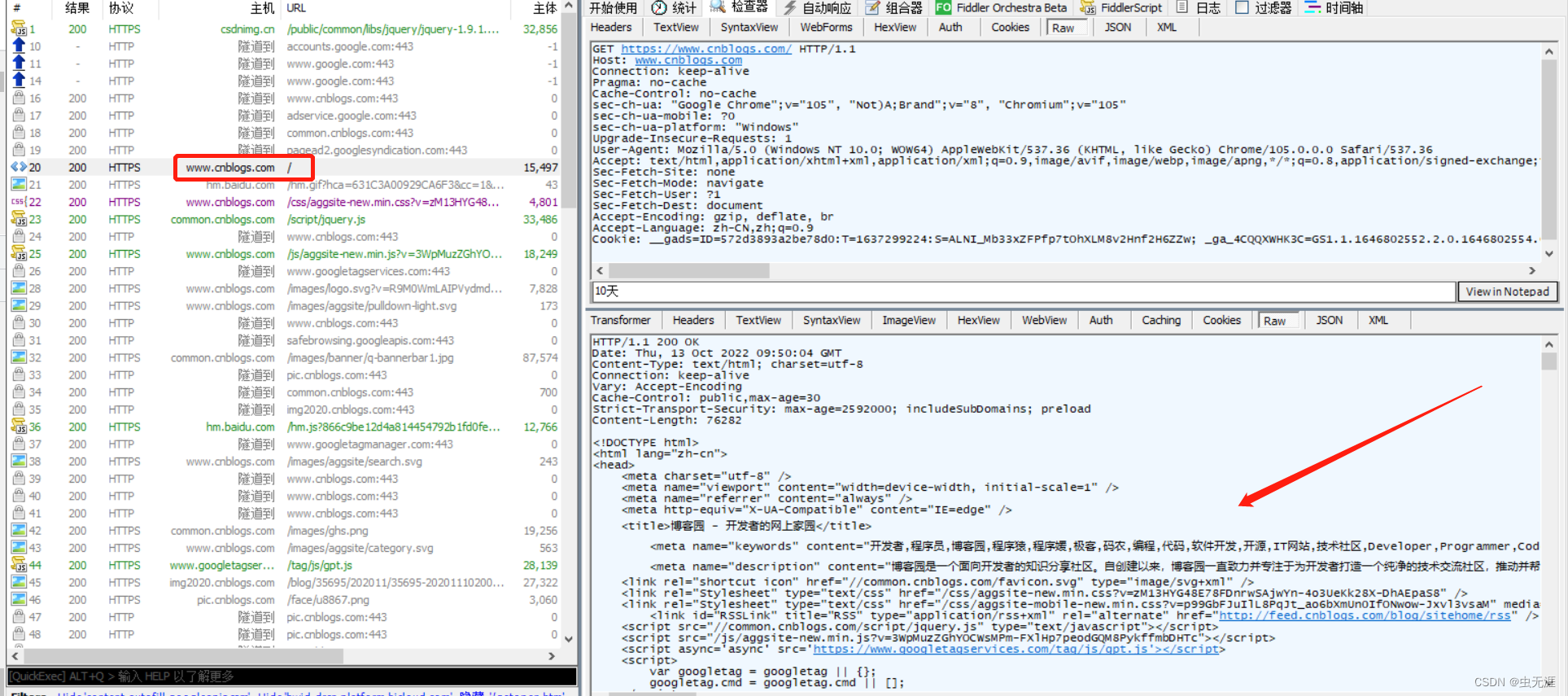Image resolution: width=1568 pixels, height=696 pixels.
Task: Focus the QuickExec command box
Action: point(291,676)
